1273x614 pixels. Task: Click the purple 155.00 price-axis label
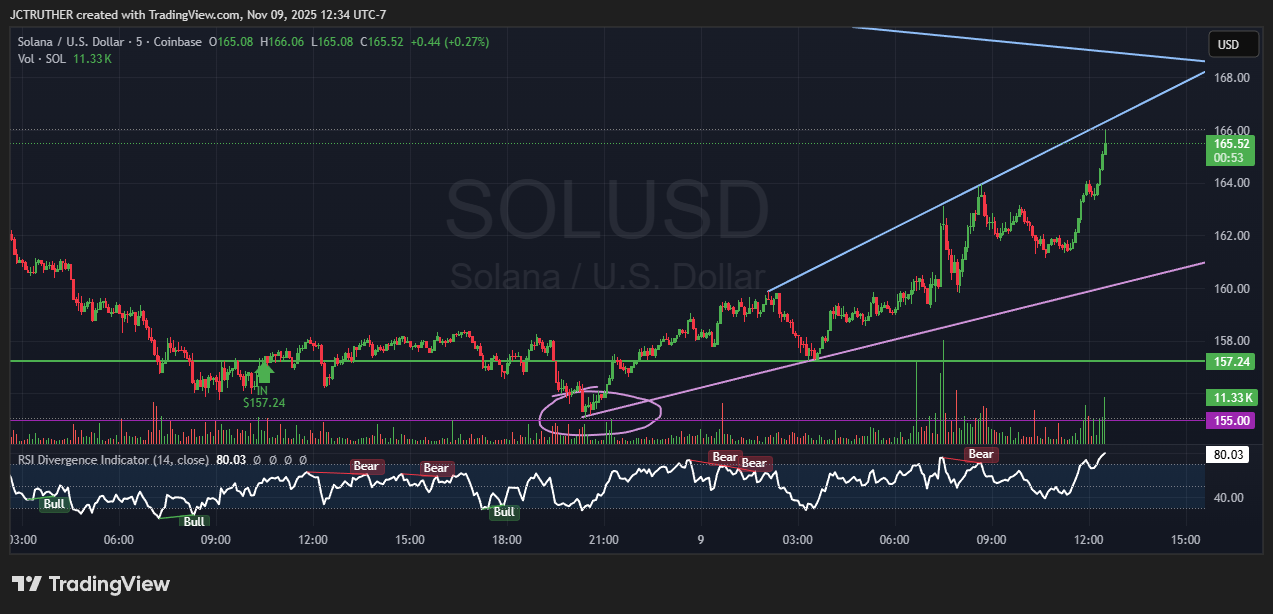(1230, 420)
